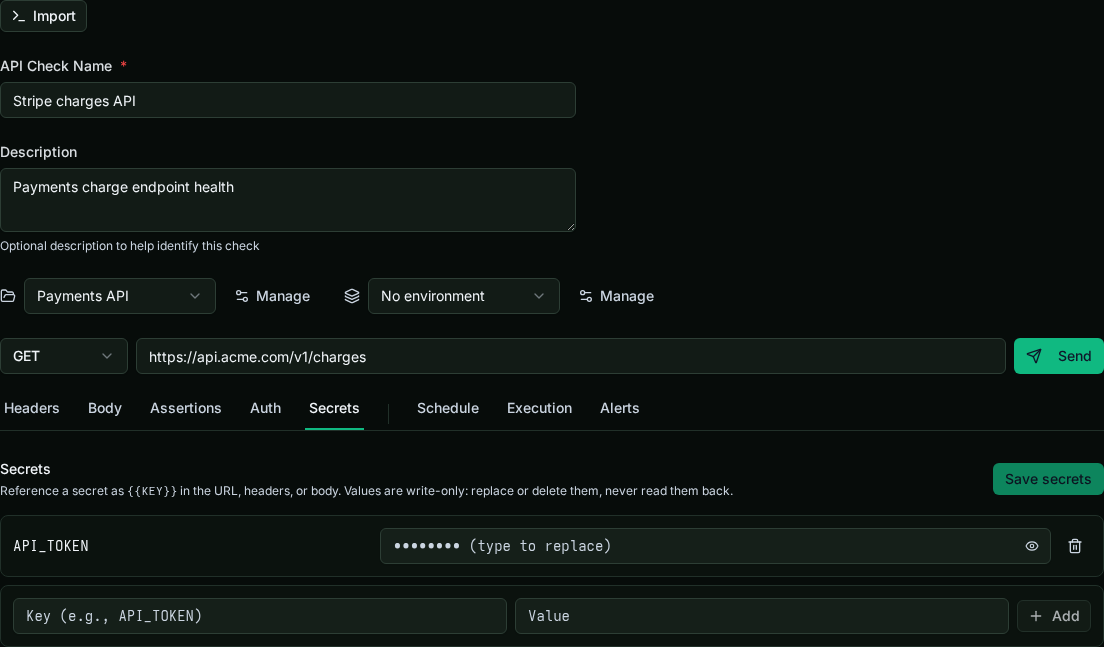1104x647 pixels.
Task: Click the request URL field
Action: [x=570, y=356]
